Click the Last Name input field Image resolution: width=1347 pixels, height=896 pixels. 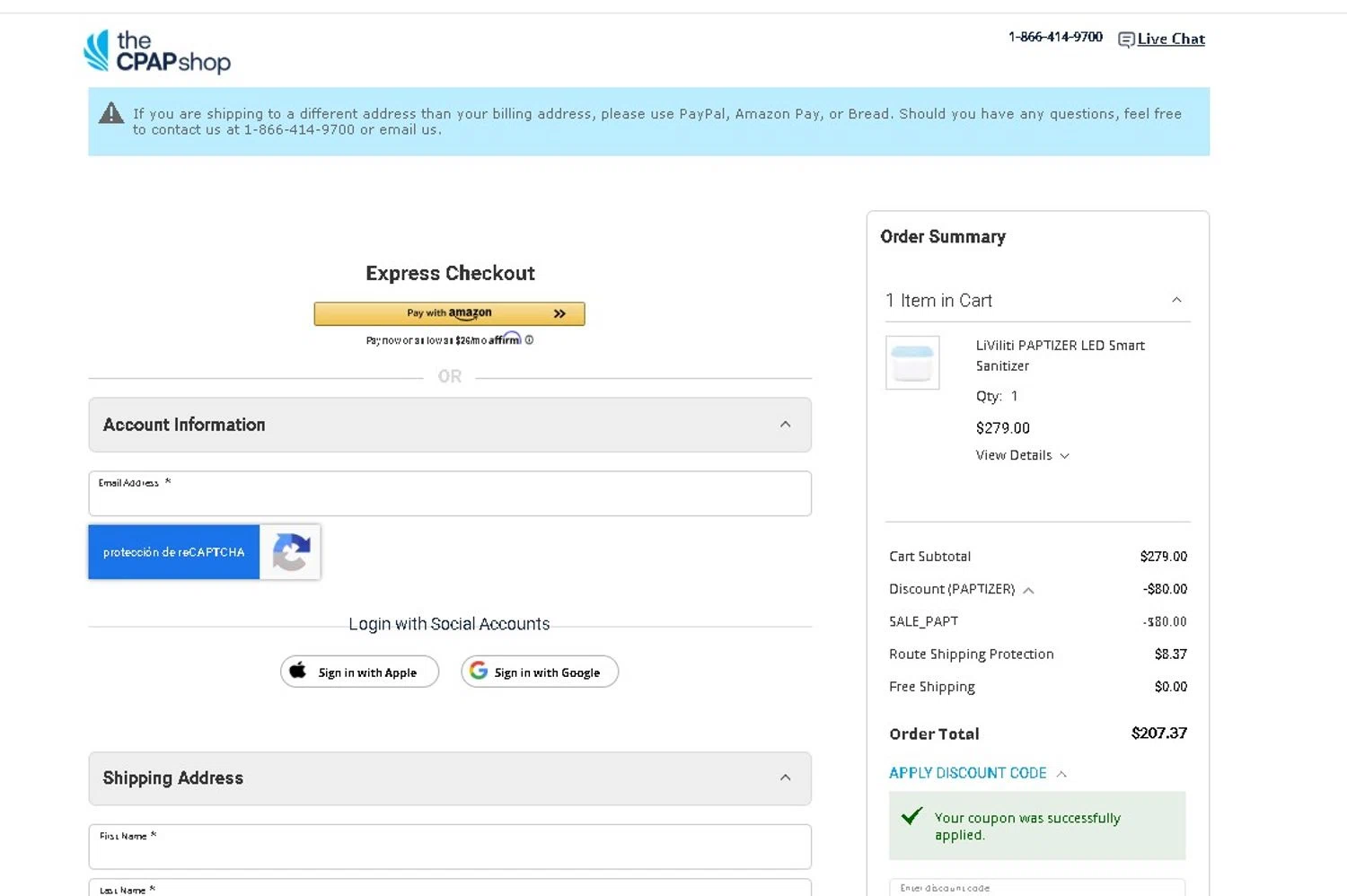[x=450, y=887]
